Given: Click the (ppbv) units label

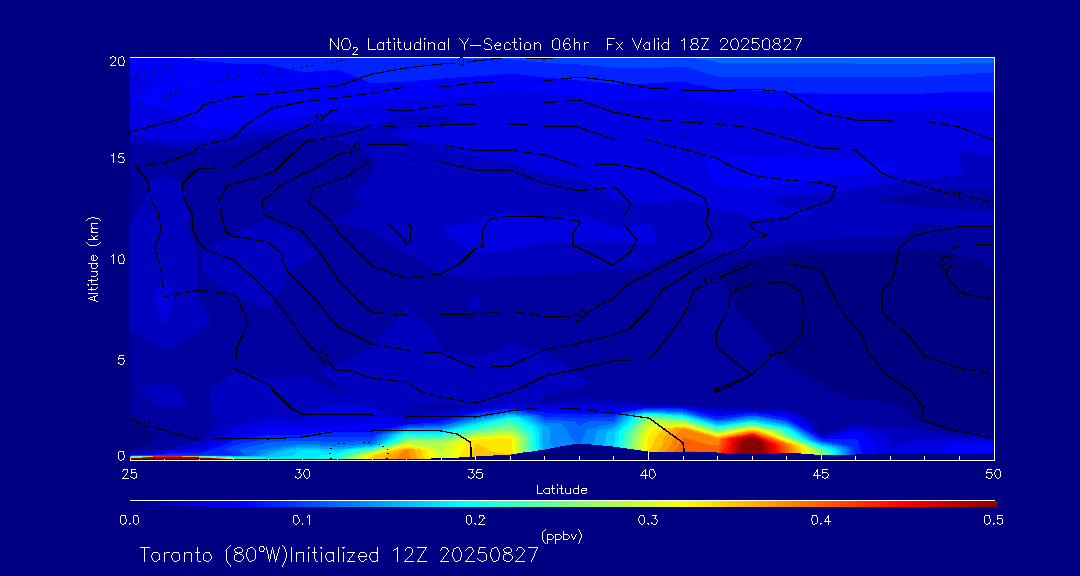Looking at the screenshot, I should point(561,536).
